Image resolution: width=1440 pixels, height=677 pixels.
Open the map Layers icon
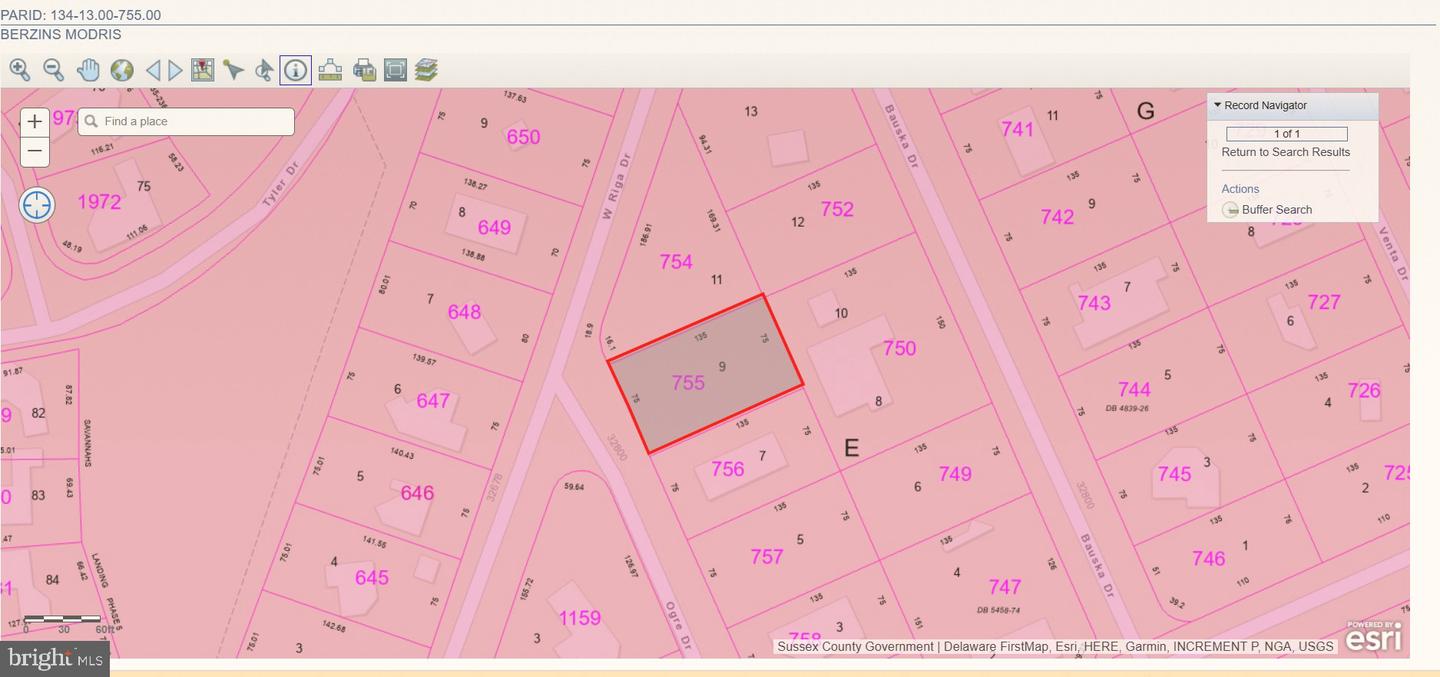point(427,70)
